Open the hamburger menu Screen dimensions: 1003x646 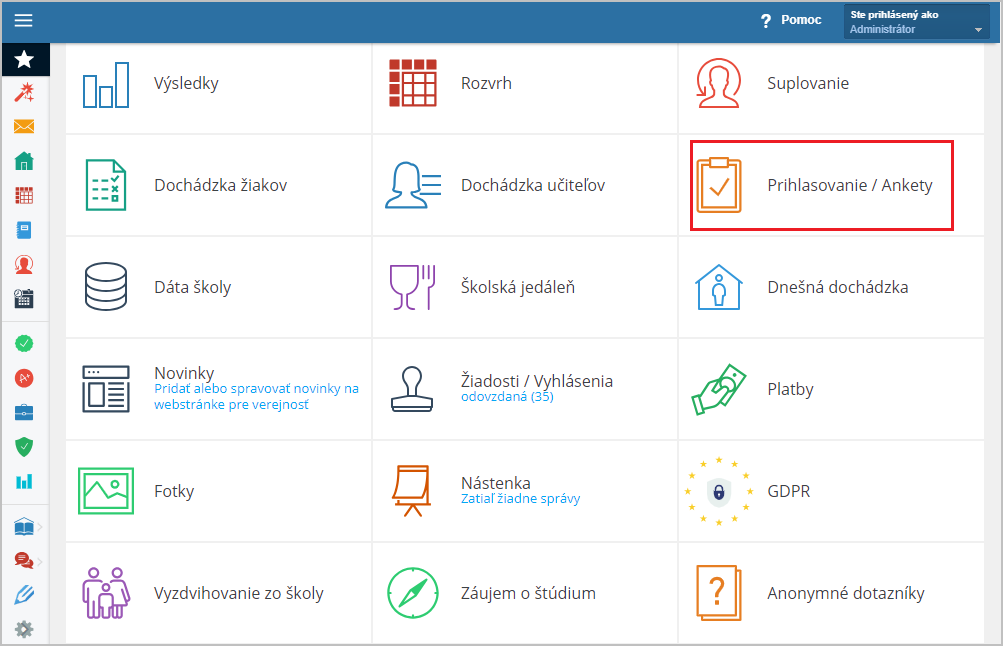point(23,20)
